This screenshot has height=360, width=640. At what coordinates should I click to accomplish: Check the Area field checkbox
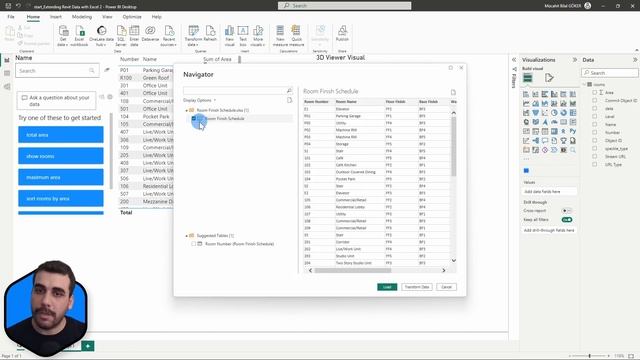pyautogui.click(x=595, y=93)
